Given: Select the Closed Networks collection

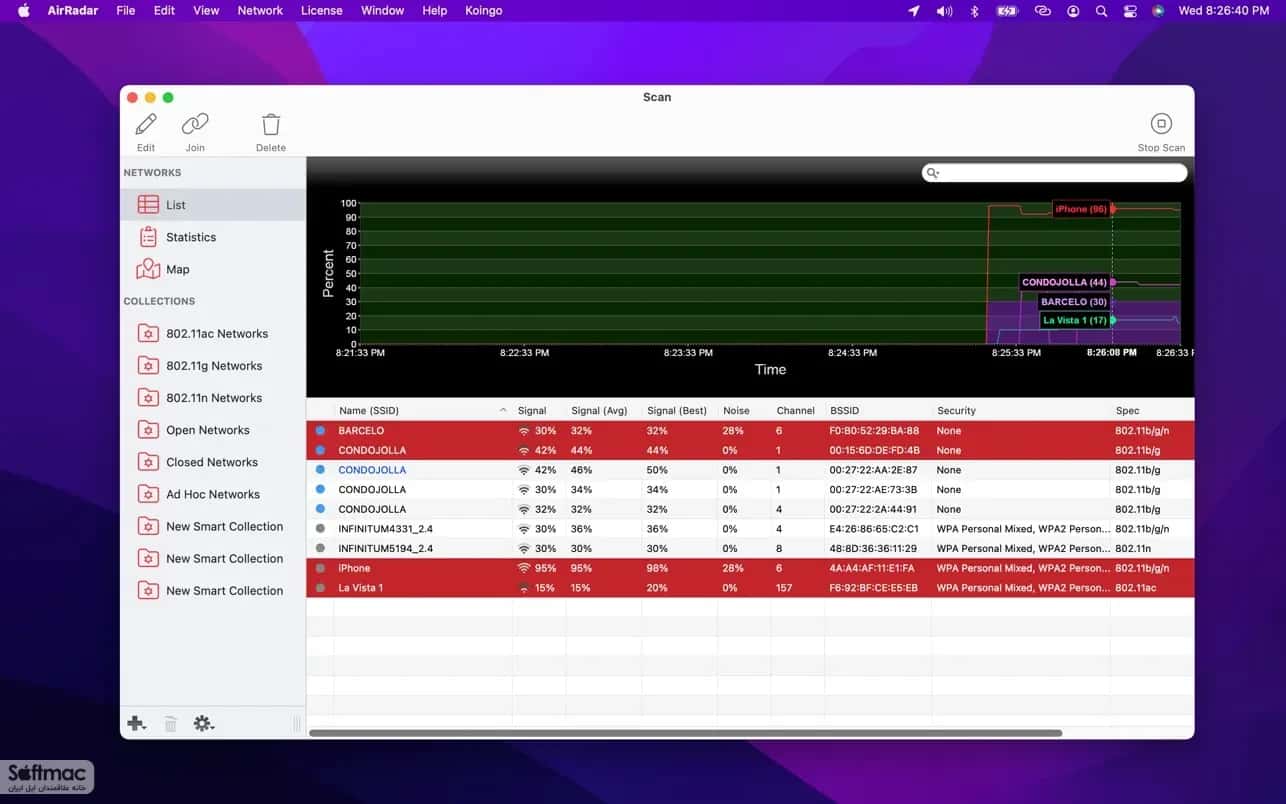Looking at the screenshot, I should tap(212, 462).
